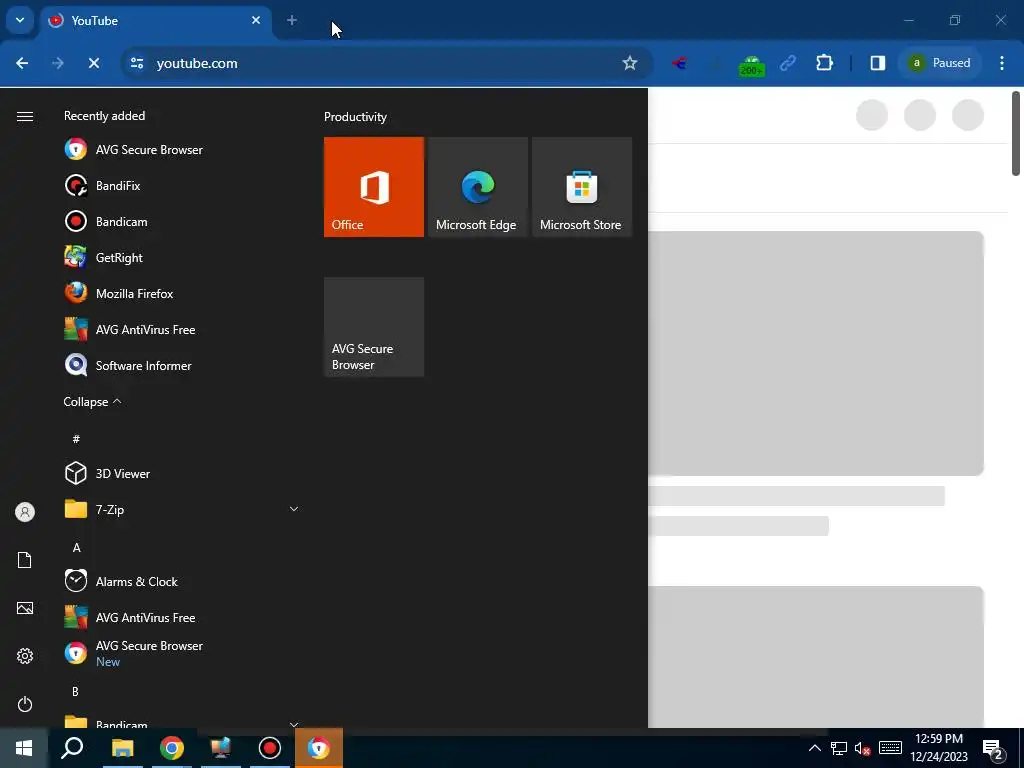Open AVG AntiVirus Free in Recently added
1024x768 pixels.
tap(182, 329)
